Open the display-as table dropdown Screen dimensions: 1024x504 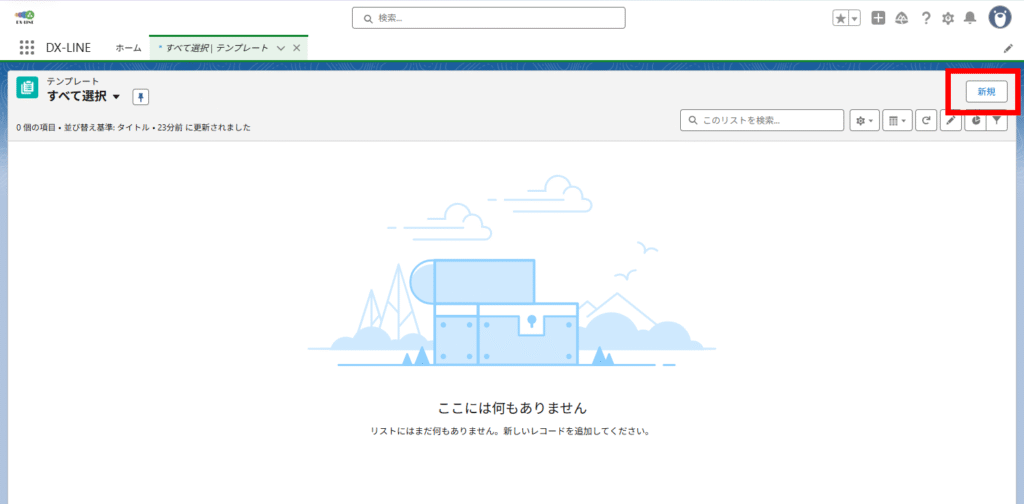coord(896,120)
